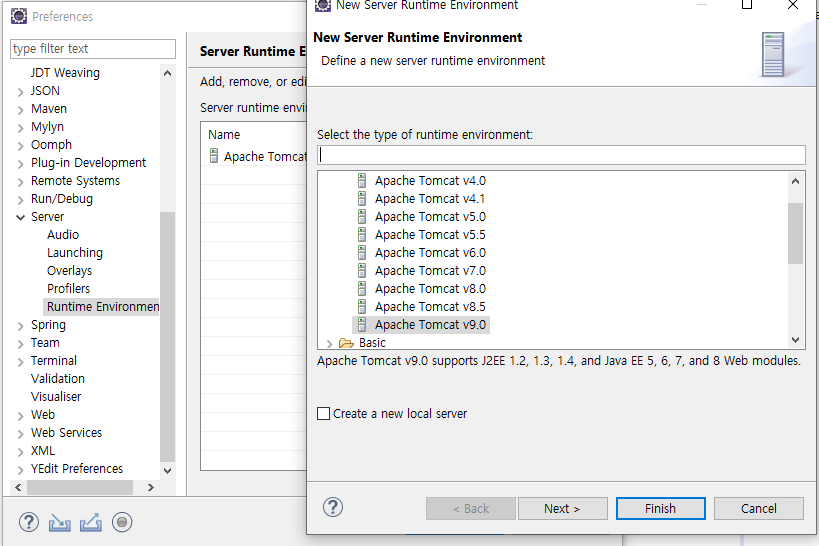Click preferences tree scroll up arrow
The height and width of the screenshot is (546, 819).
click(167, 73)
